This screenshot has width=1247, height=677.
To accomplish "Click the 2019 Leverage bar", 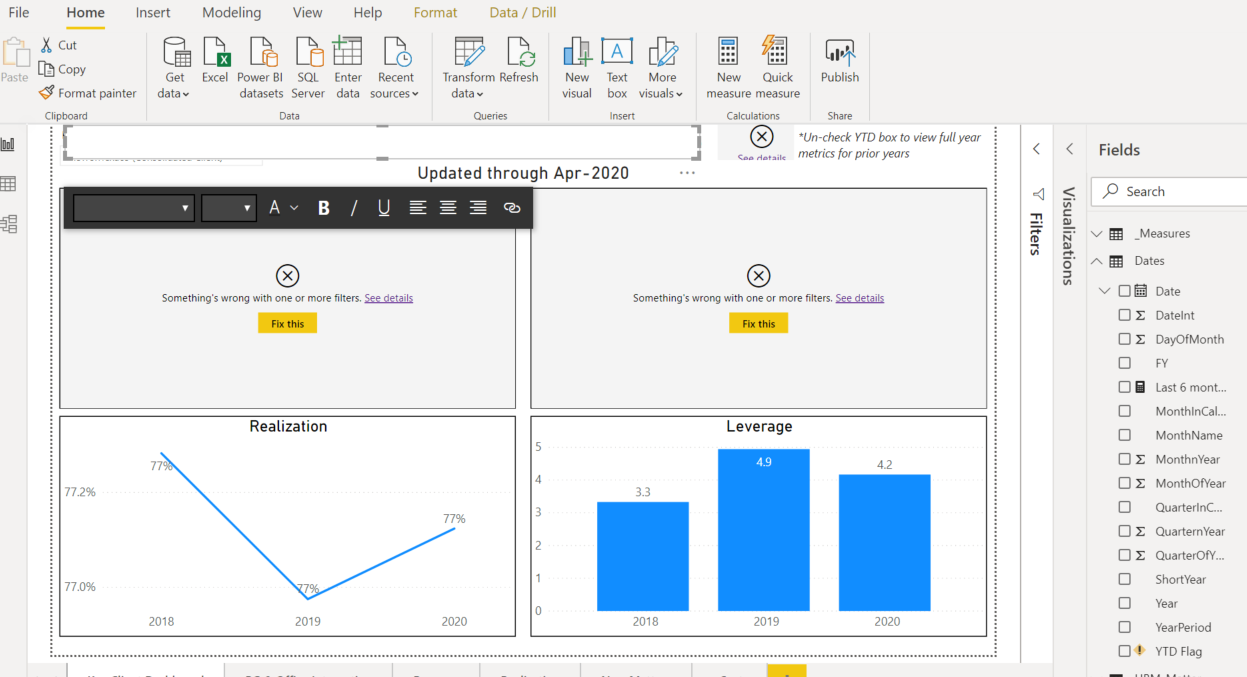I will 764,530.
